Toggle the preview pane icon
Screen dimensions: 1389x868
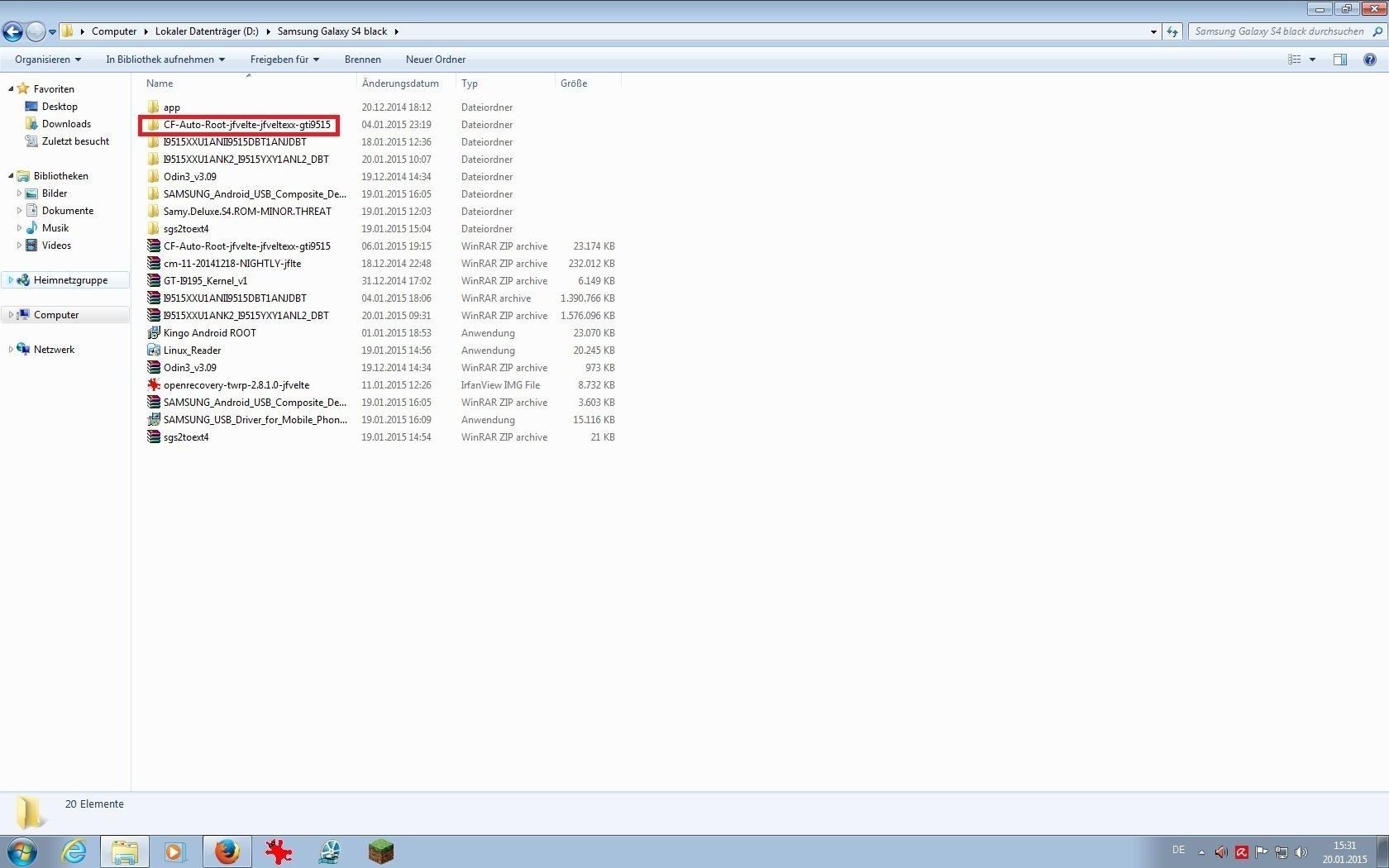(x=1340, y=60)
